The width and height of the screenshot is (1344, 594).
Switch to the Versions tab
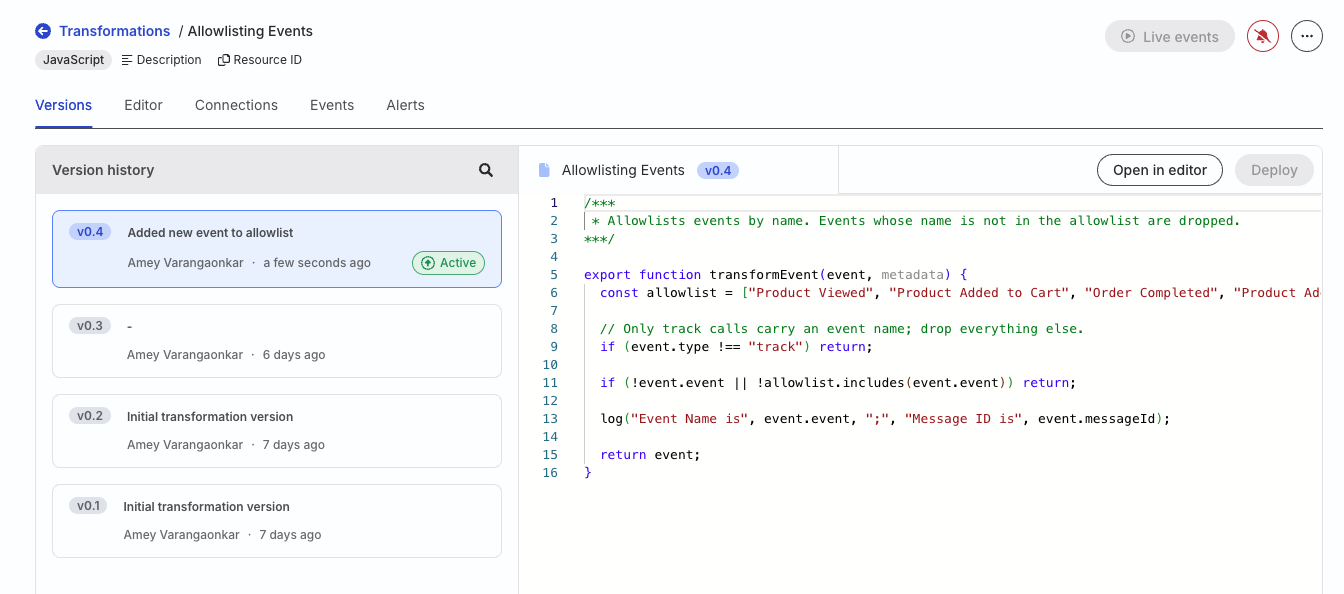click(63, 105)
